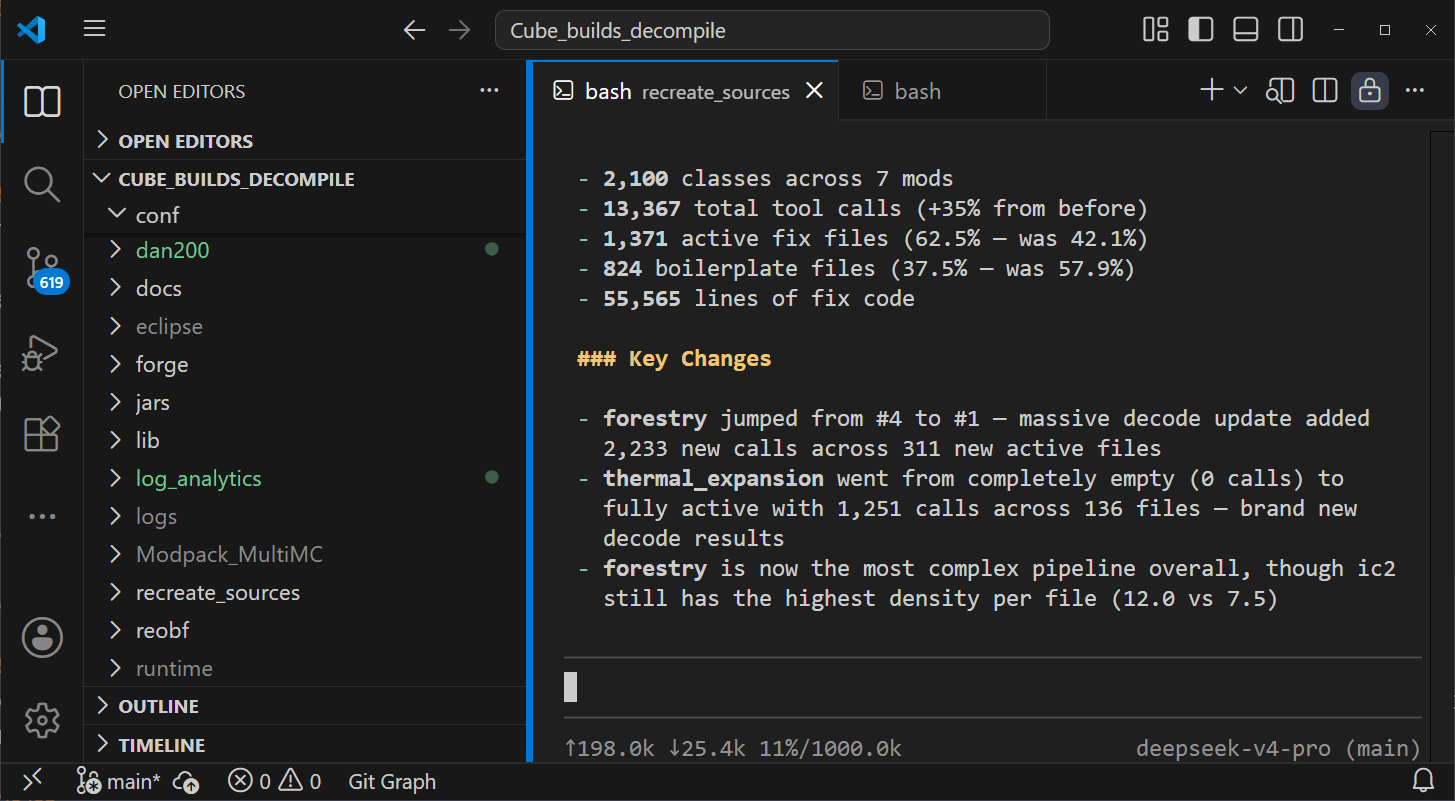Create a new terminal with plus icon
Screen dimensions: 1455x801
1211,91
